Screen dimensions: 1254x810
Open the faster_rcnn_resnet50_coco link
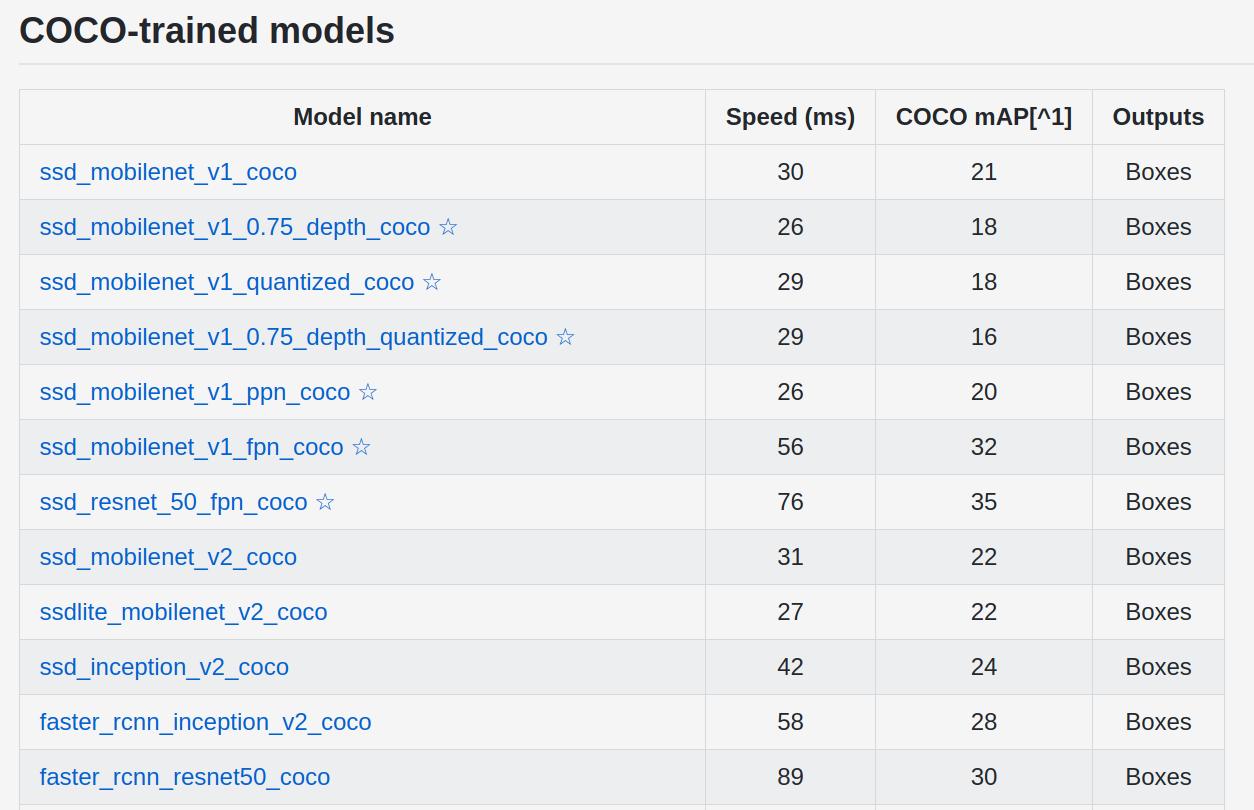pyautogui.click(x=184, y=777)
